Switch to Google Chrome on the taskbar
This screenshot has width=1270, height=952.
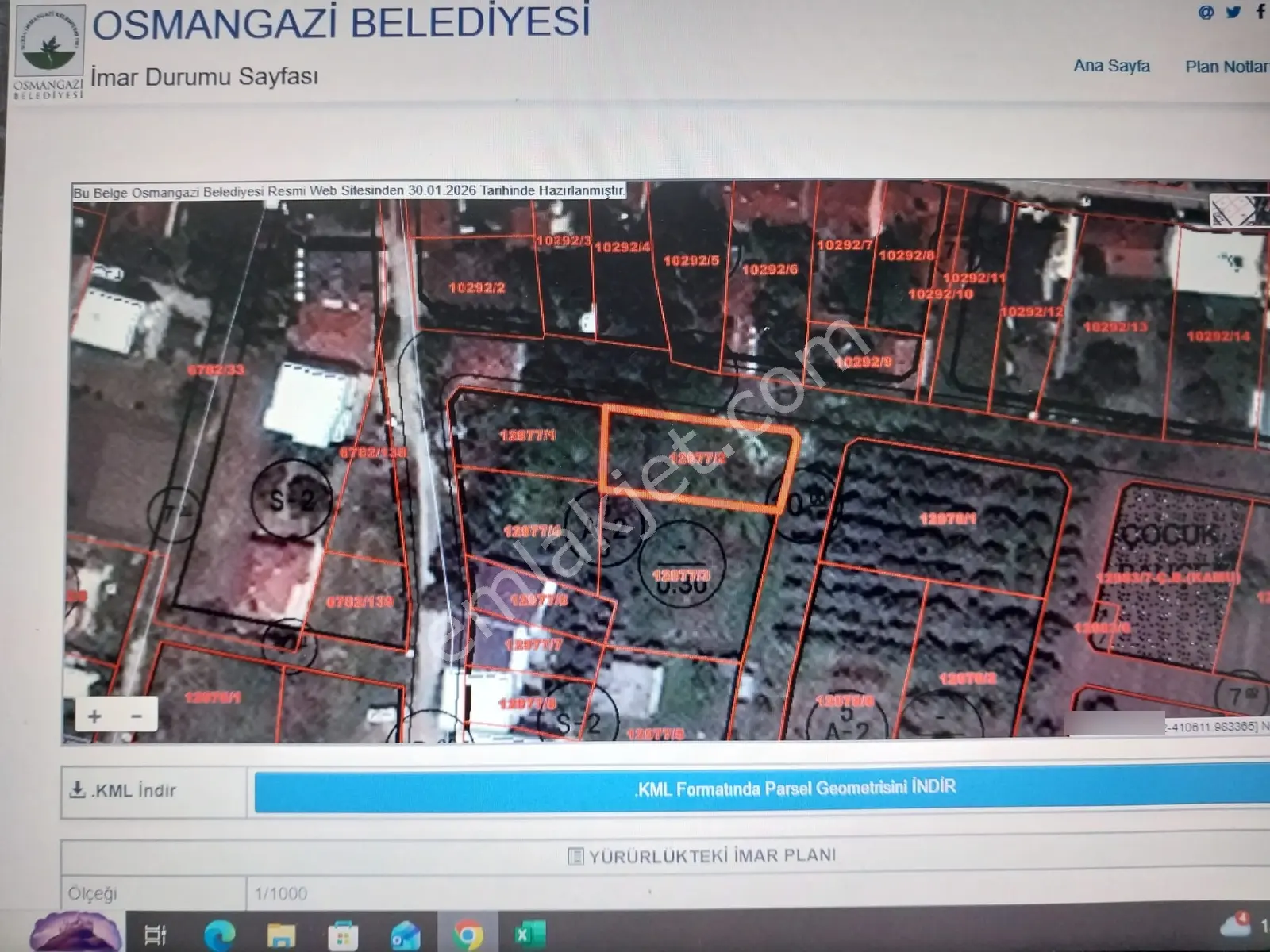[x=468, y=935]
